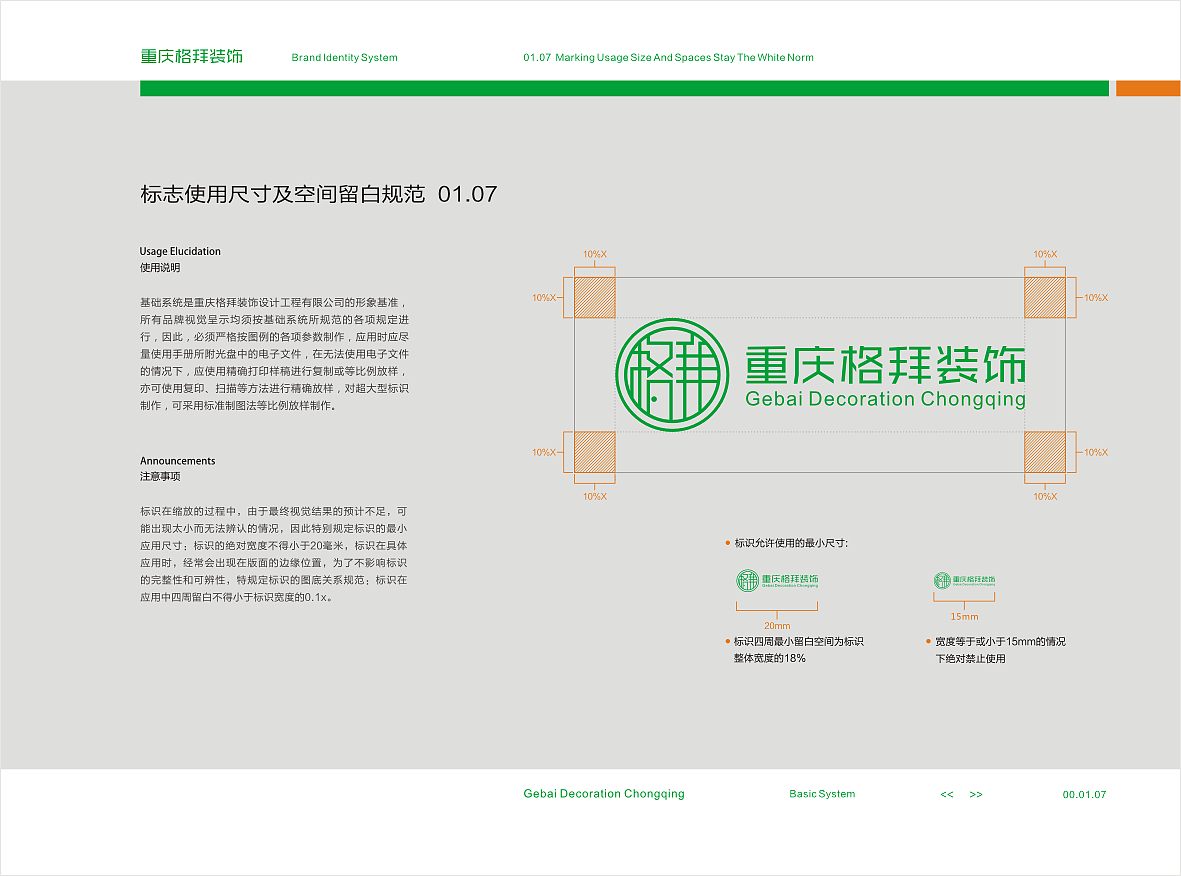This screenshot has width=1181, height=876.
Task: Click the 10%X label above top-left square
Action: (x=595, y=255)
